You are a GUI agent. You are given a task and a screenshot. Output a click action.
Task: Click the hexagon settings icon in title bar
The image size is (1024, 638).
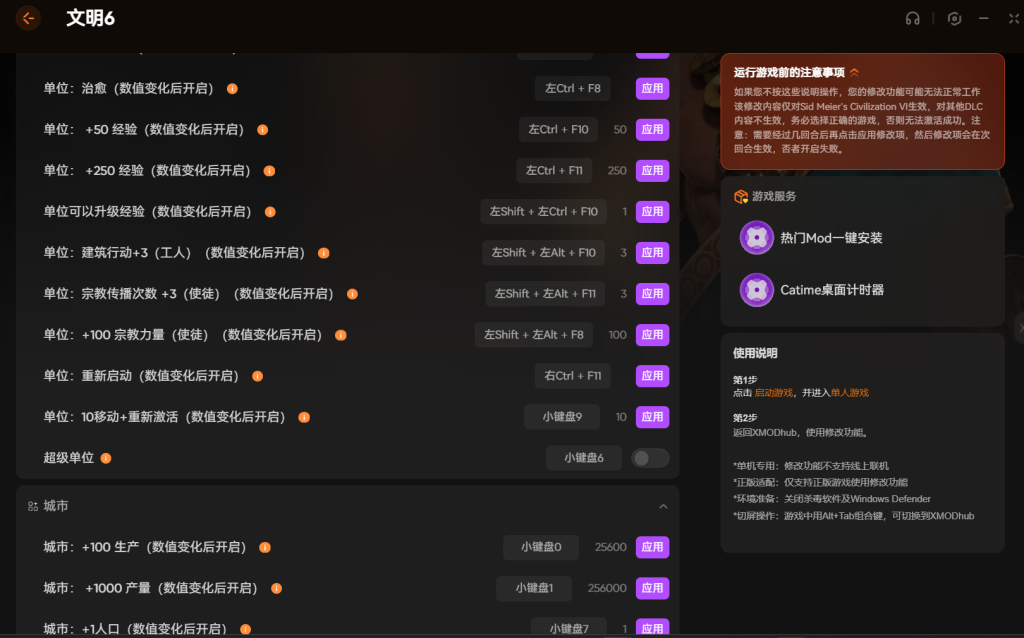[x=955, y=18]
